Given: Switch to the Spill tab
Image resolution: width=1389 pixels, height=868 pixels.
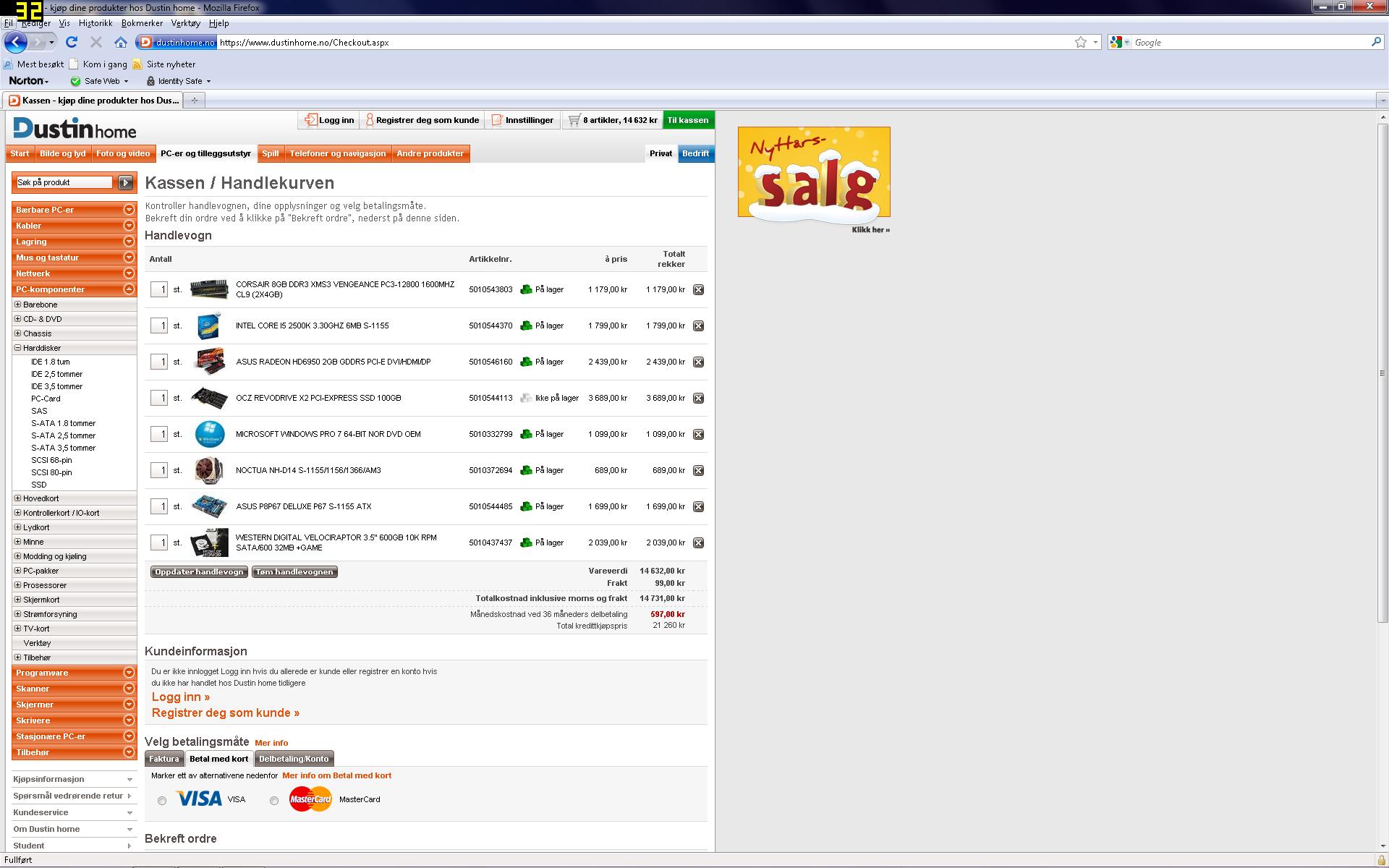Looking at the screenshot, I should point(271,153).
